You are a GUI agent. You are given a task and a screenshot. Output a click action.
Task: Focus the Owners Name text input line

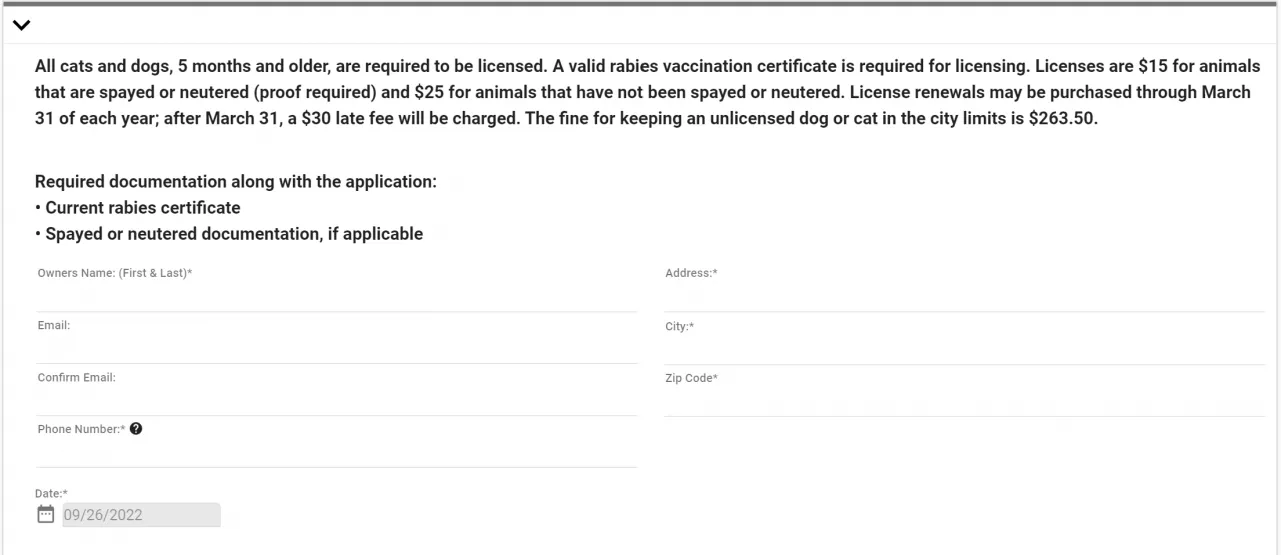(x=336, y=298)
